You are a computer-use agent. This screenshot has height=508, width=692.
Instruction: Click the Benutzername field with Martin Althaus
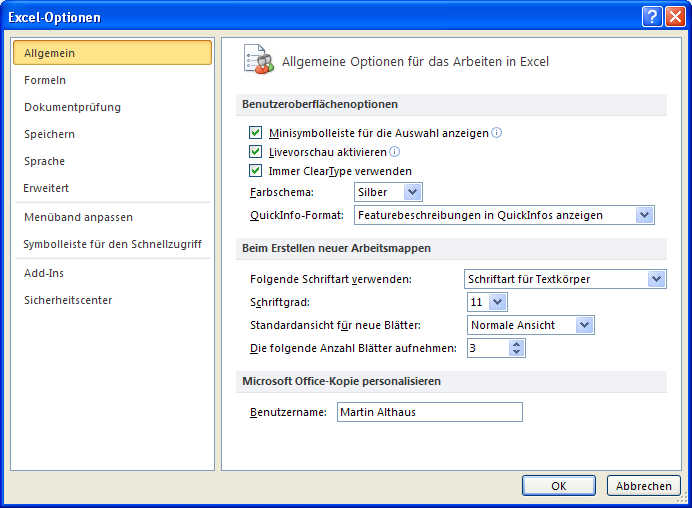430,412
